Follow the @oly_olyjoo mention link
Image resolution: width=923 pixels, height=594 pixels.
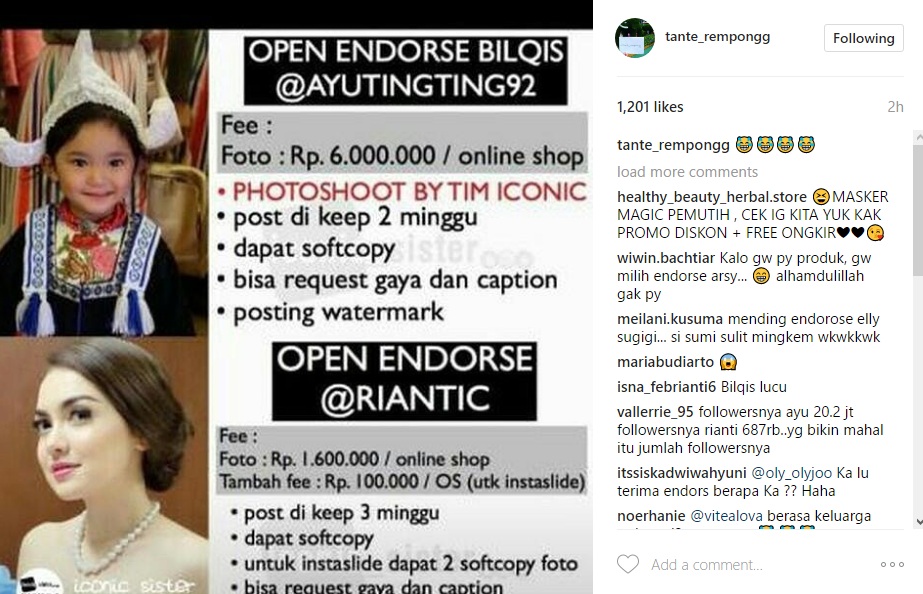792,473
